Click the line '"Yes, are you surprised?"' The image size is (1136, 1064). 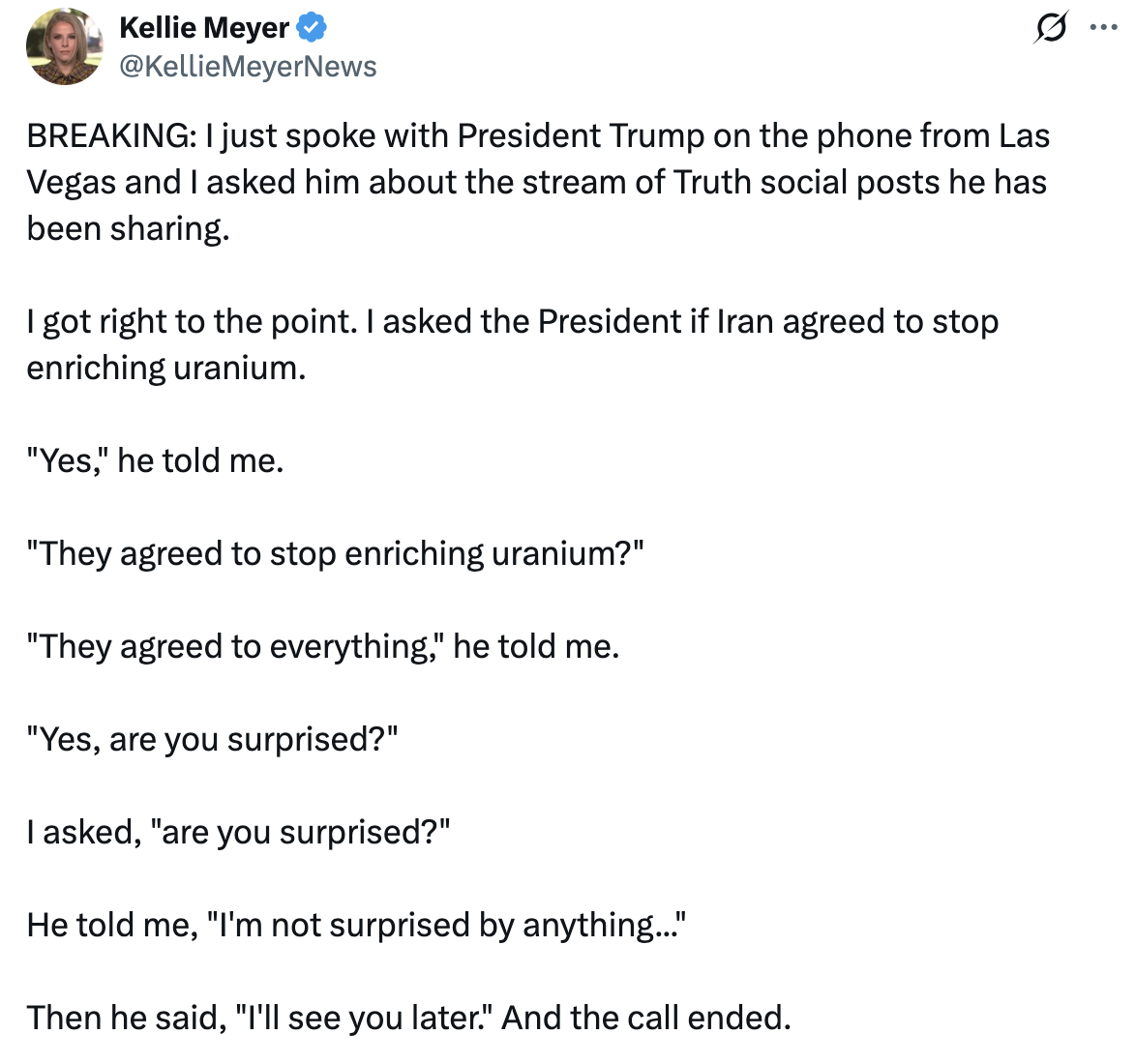tap(212, 739)
